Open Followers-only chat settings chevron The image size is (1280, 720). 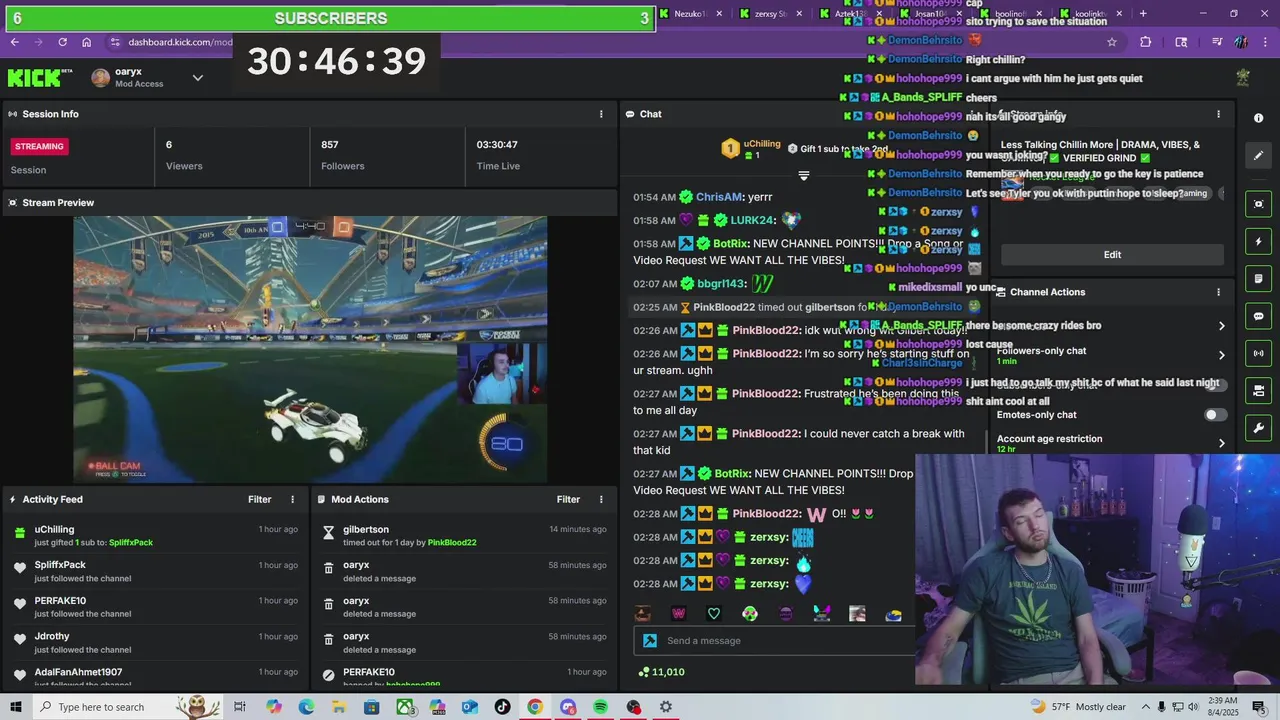1221,355
